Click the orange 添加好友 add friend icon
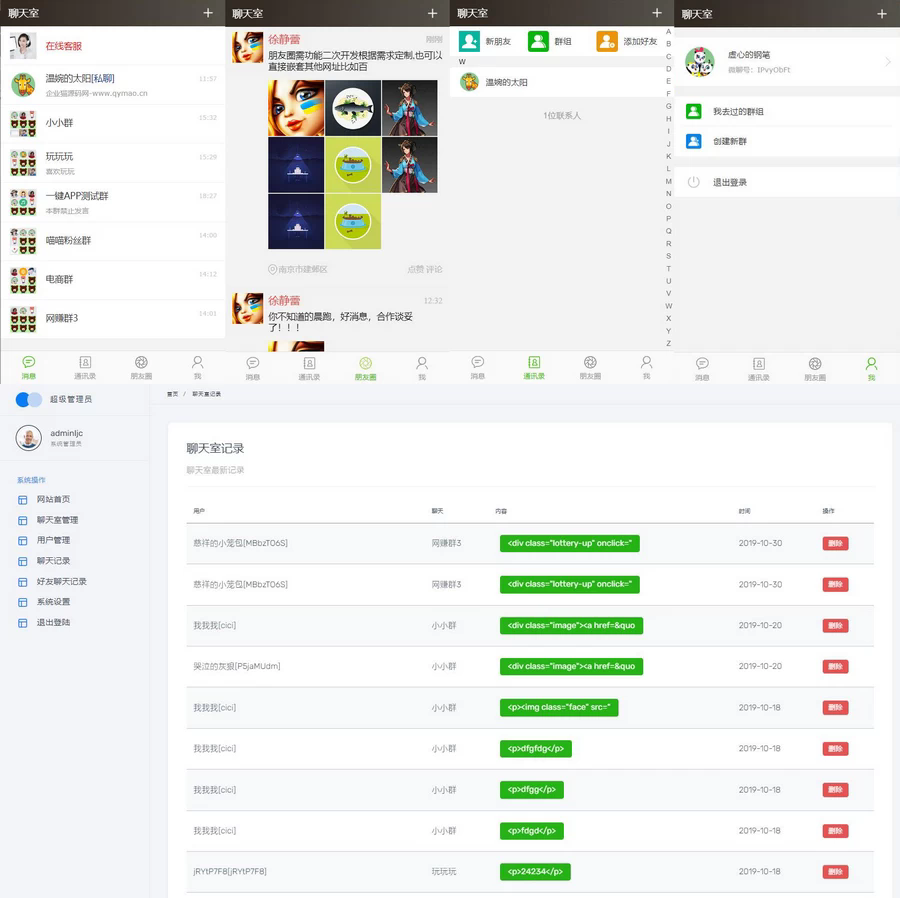 pos(607,41)
